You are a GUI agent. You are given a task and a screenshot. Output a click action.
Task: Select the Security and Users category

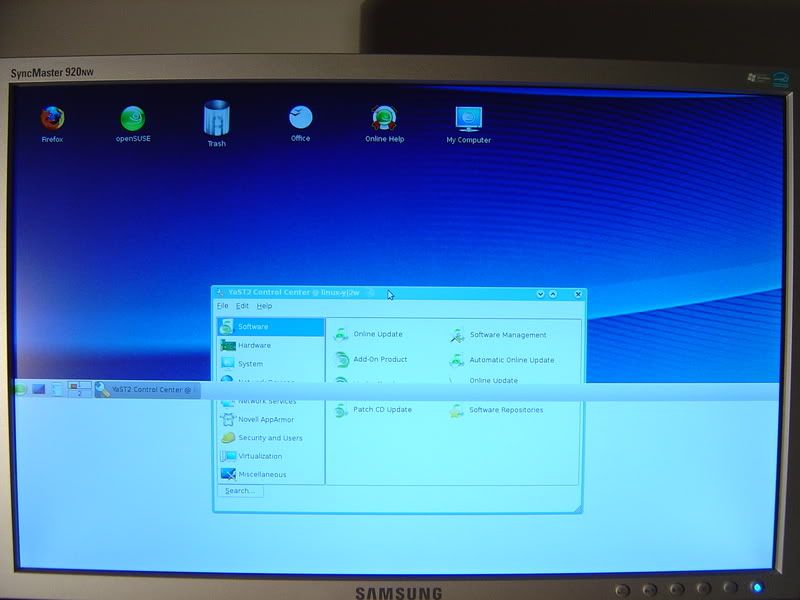click(x=271, y=438)
